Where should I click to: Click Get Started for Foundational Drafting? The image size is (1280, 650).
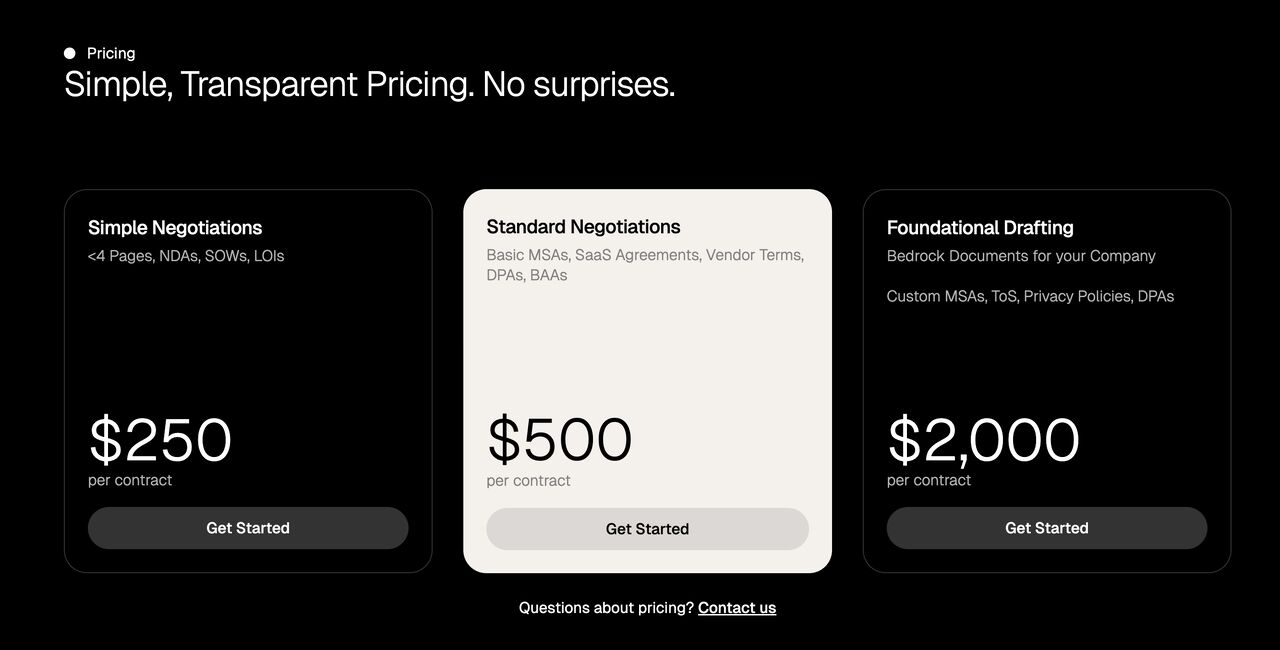point(1046,528)
